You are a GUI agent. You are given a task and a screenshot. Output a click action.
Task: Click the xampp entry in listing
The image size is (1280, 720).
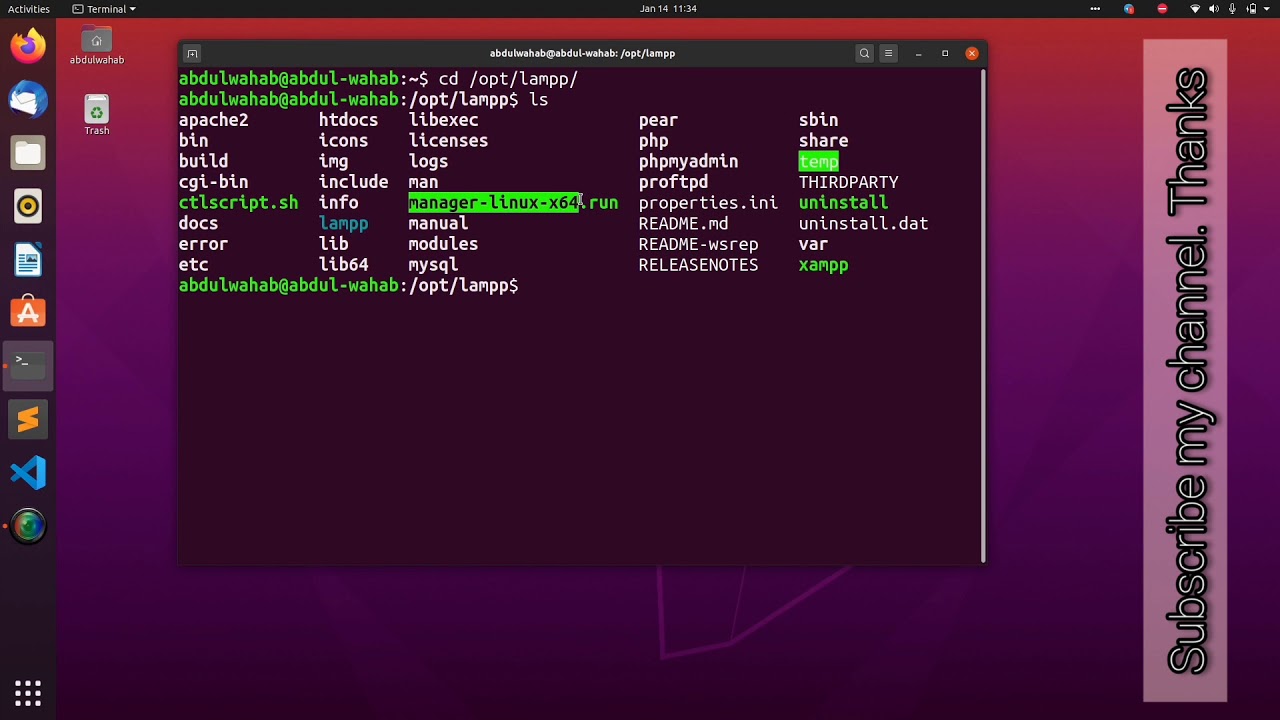tap(823, 265)
